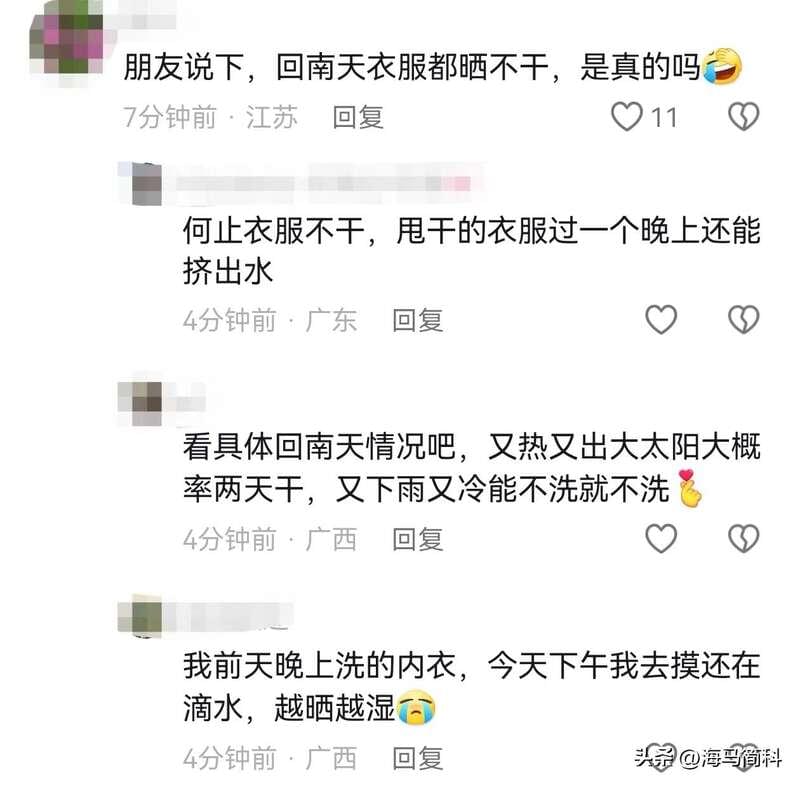Tap 回复 under the 越晒越湿 reply
Viewport: 800px width, 786px height.
418,758
